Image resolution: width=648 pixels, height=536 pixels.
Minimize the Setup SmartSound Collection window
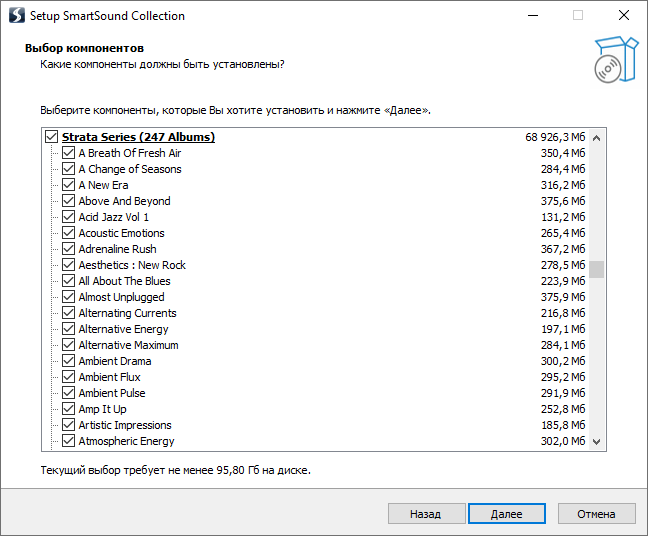coord(533,16)
